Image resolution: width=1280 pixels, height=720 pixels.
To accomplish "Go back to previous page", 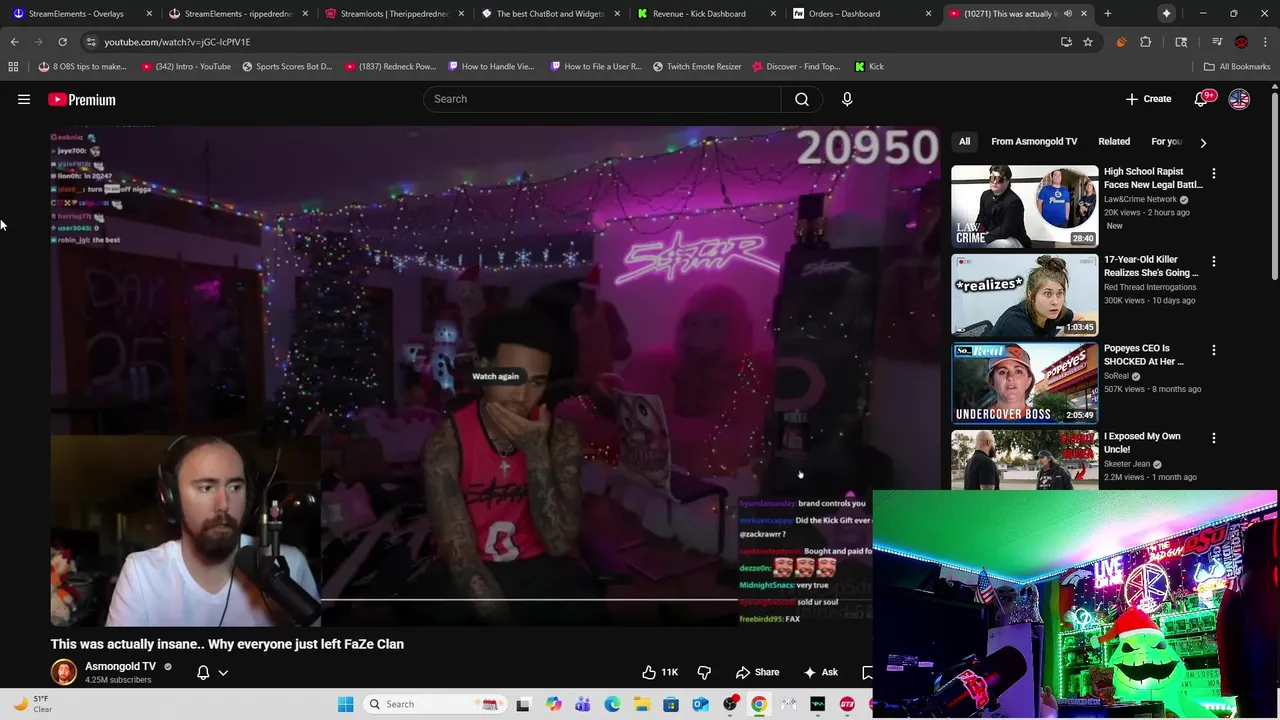I will point(14,42).
